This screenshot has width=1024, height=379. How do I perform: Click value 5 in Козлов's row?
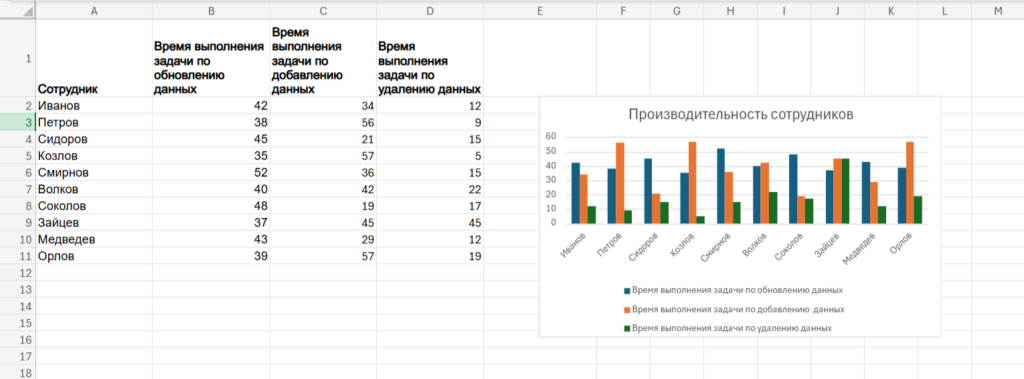pos(430,156)
